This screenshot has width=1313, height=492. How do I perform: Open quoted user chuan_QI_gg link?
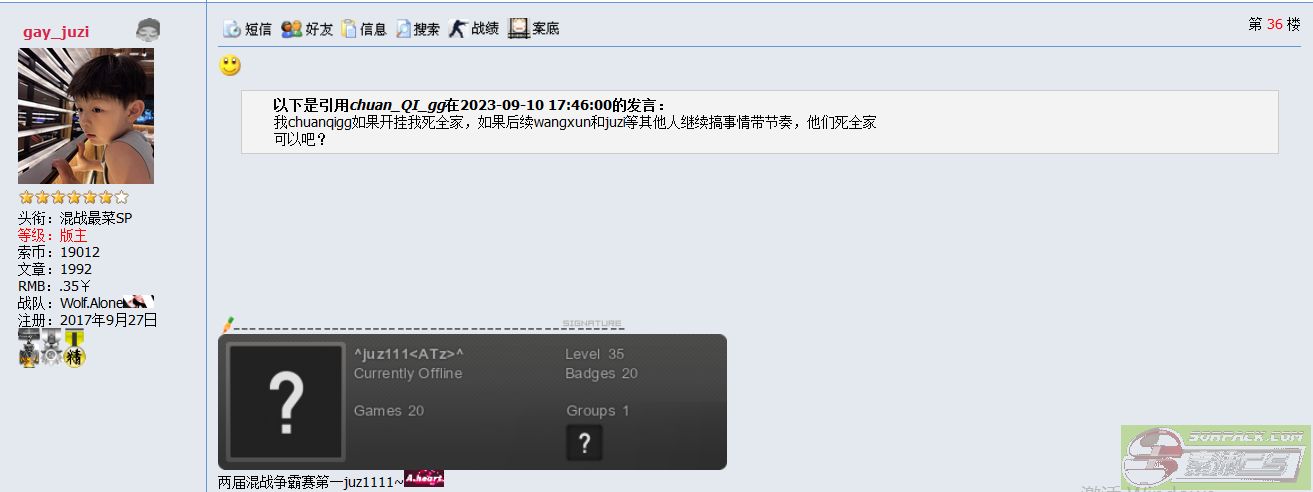pyautogui.click(x=397, y=105)
